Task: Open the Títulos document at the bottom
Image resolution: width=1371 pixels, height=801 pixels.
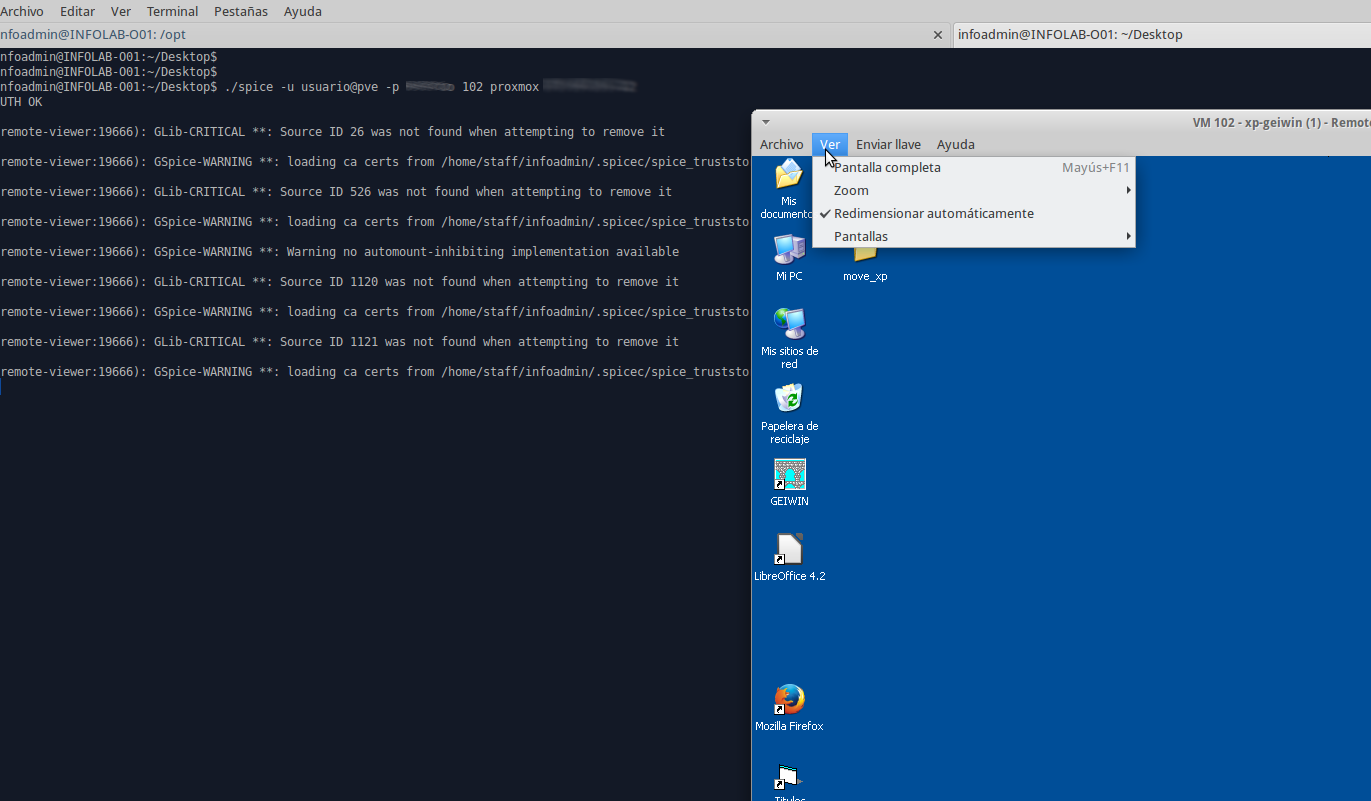Action: point(789,778)
